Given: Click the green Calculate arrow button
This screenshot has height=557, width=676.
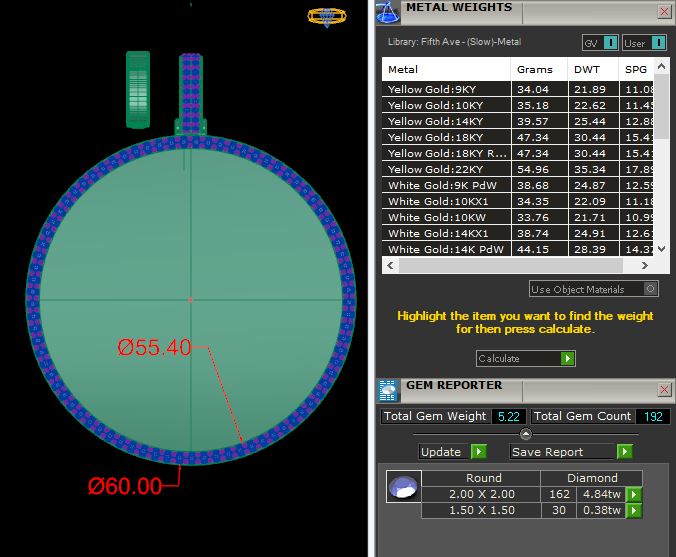Looking at the screenshot, I should tap(567, 358).
